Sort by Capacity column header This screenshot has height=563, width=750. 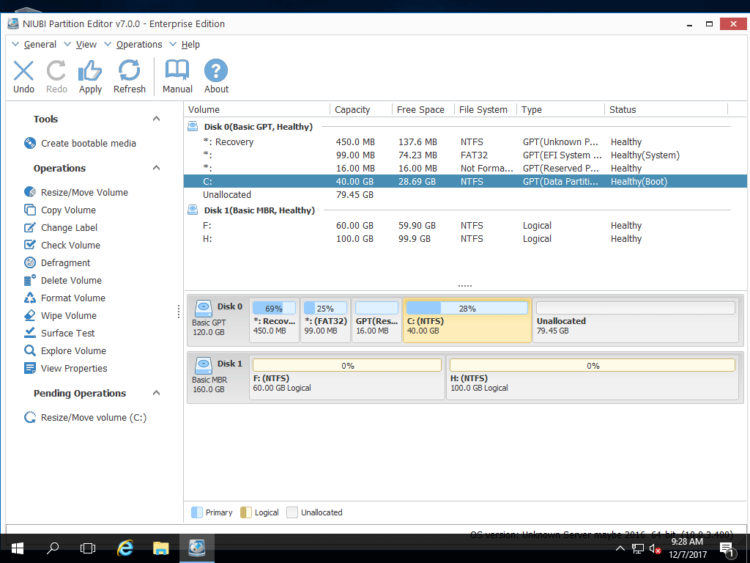click(361, 110)
